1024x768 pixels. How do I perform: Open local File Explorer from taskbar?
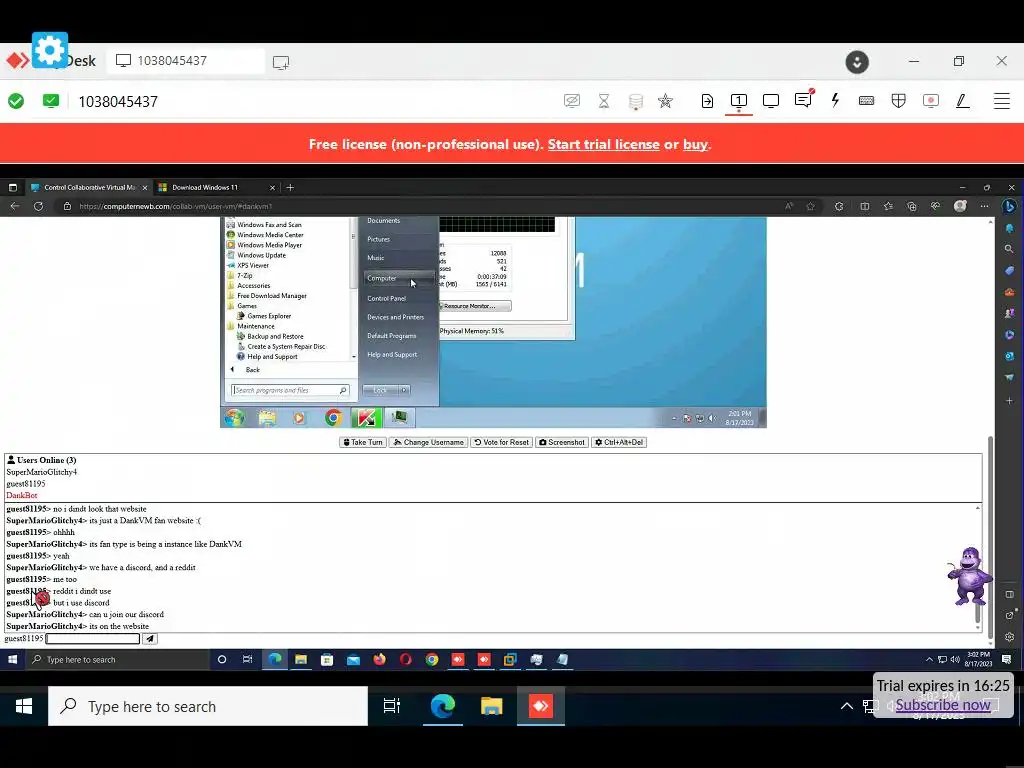492,706
